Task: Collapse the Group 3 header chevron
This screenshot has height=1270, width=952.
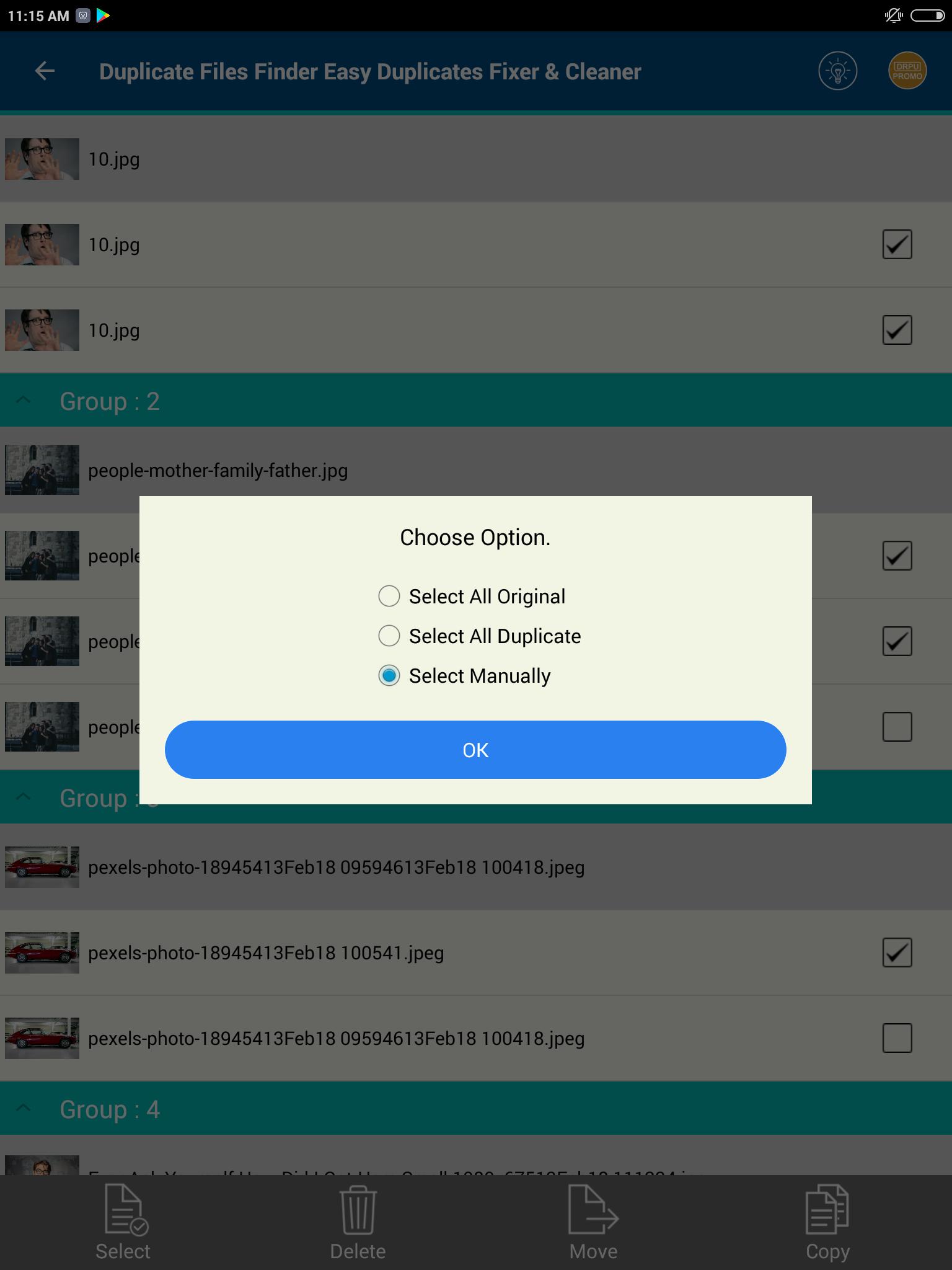Action: [23, 797]
